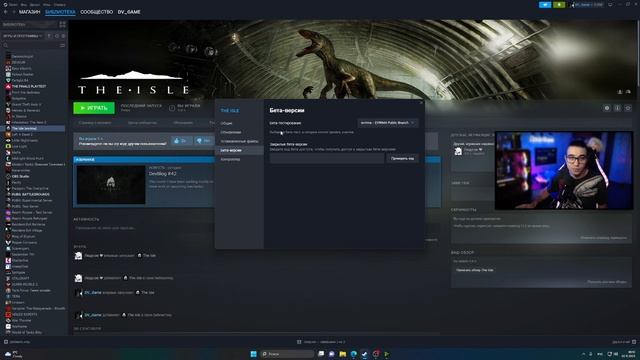Open beta participation branch dropdown
The width and height of the screenshot is (640, 360).
tap(388, 122)
